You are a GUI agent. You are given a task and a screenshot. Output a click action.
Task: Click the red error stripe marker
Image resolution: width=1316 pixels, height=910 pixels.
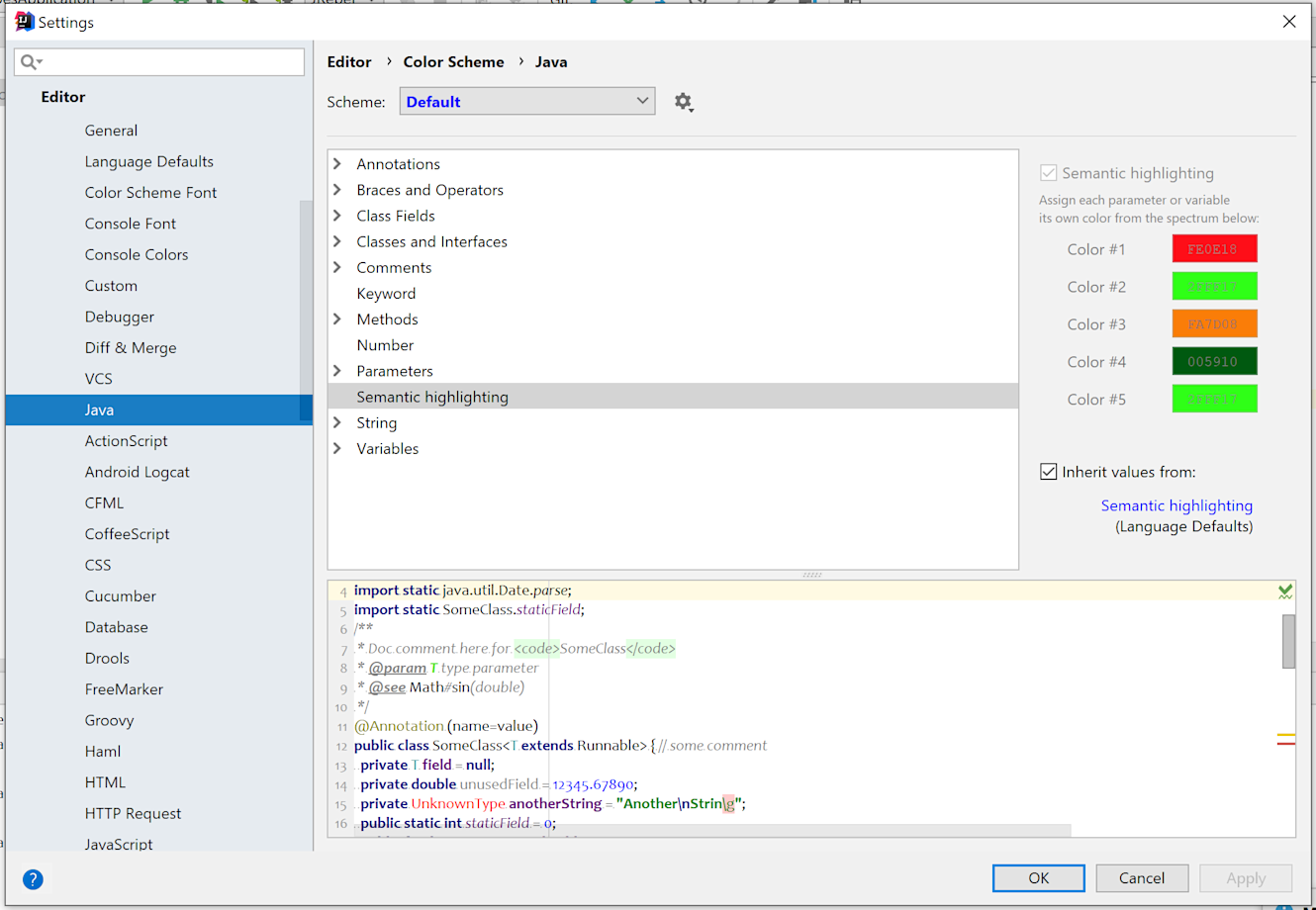coord(1285,743)
